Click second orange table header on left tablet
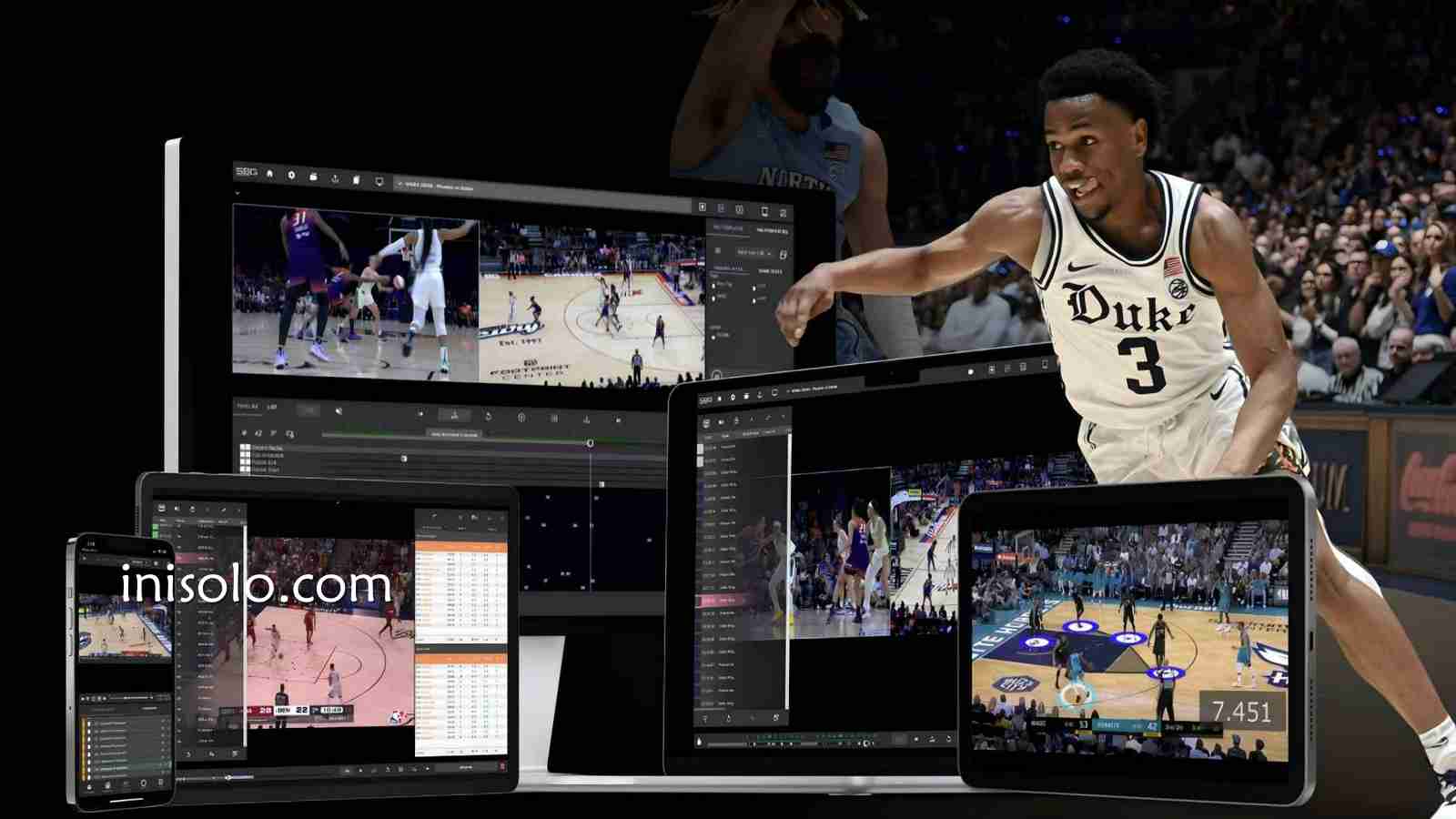1456x819 pixels. click(x=461, y=659)
